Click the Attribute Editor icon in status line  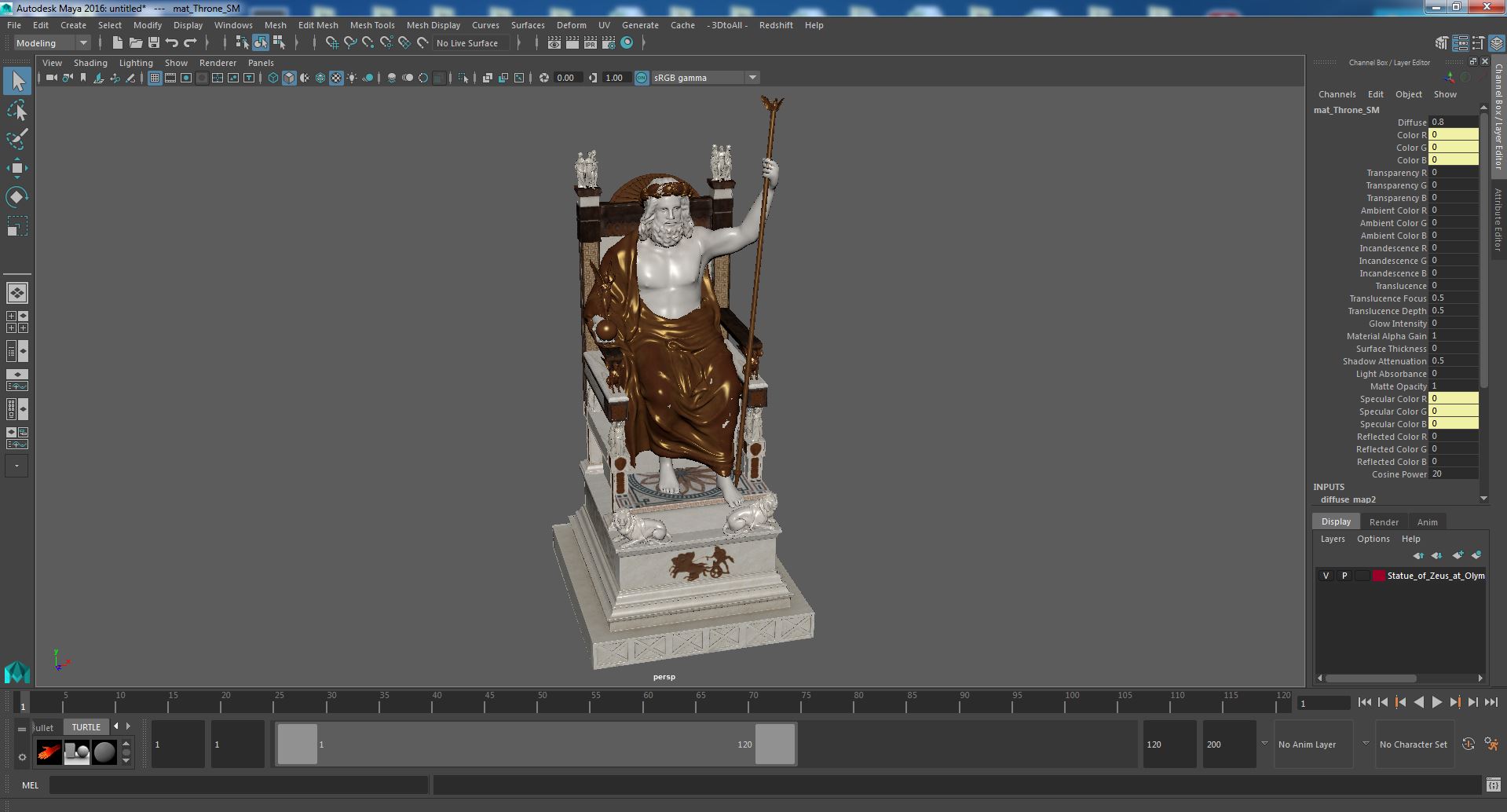tap(1460, 43)
